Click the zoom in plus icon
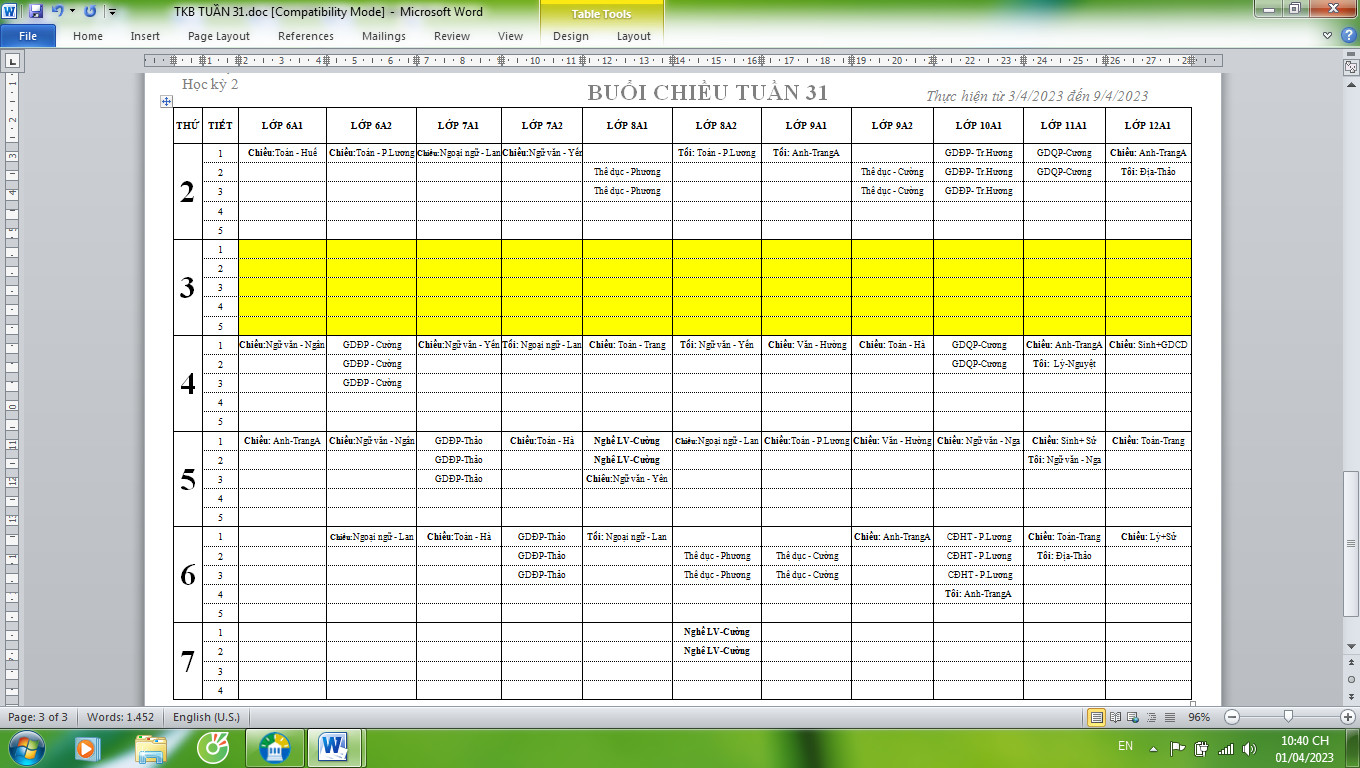This screenshot has width=1360, height=768. 1347,717
